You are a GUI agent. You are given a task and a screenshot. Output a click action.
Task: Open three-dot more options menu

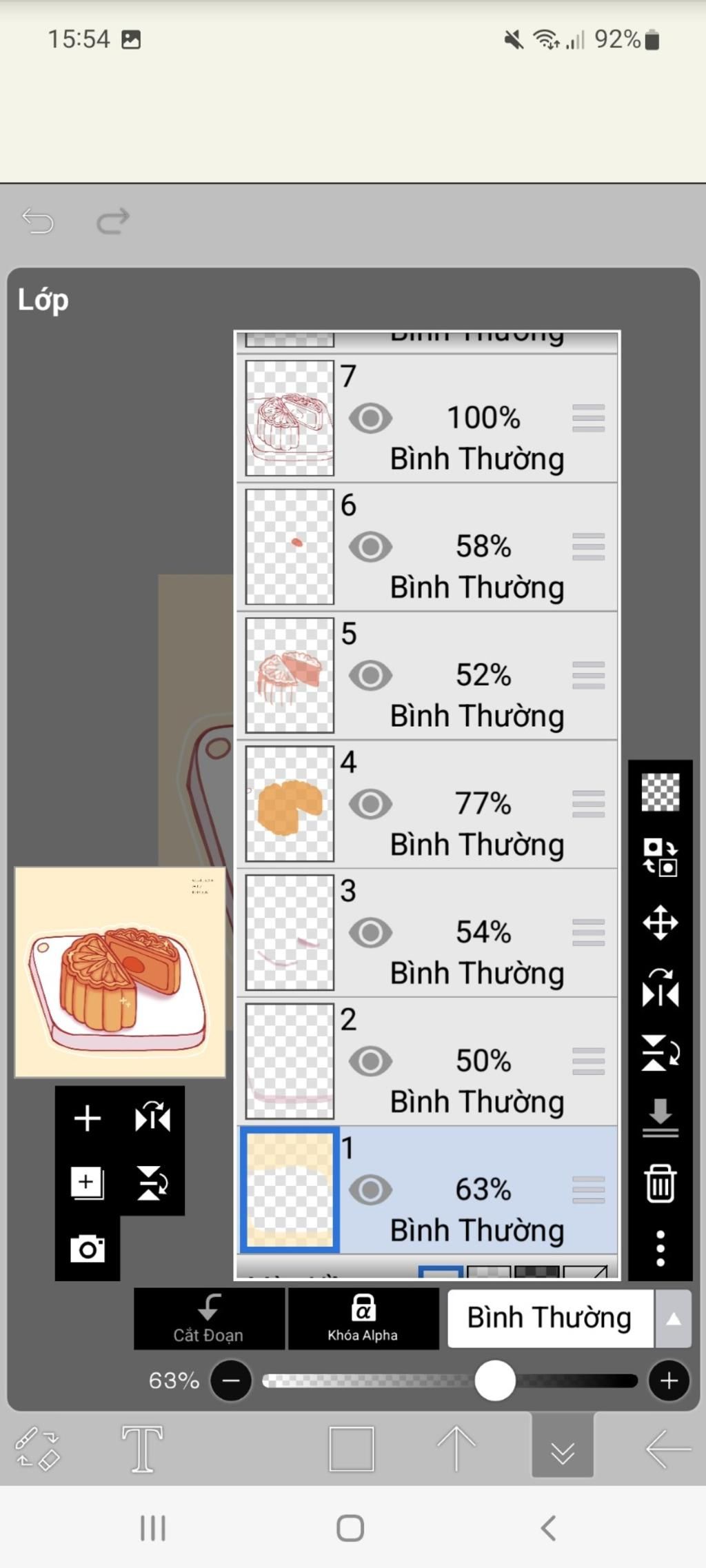point(660,1248)
